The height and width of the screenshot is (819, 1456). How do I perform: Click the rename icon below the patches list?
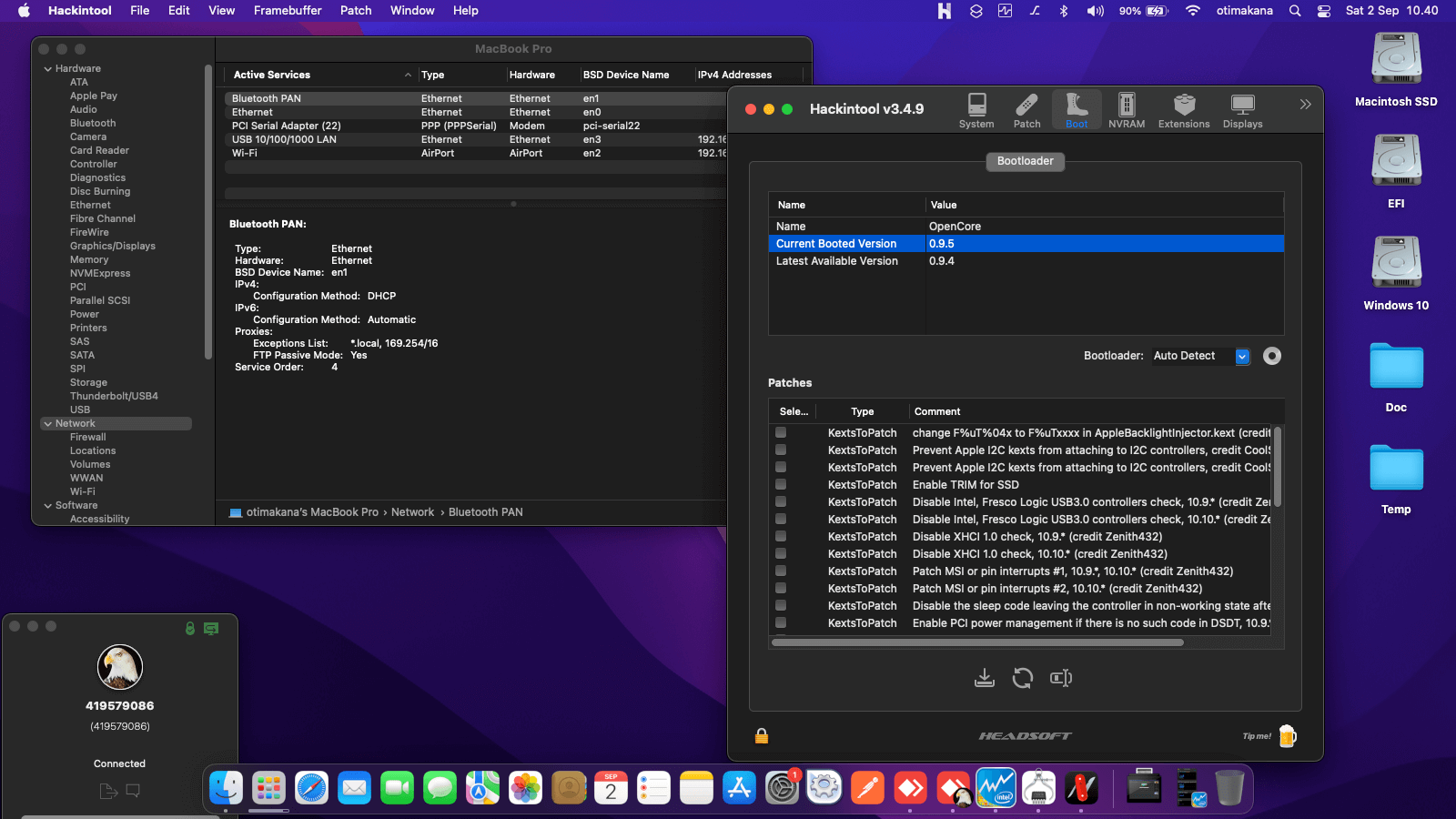(x=1061, y=678)
